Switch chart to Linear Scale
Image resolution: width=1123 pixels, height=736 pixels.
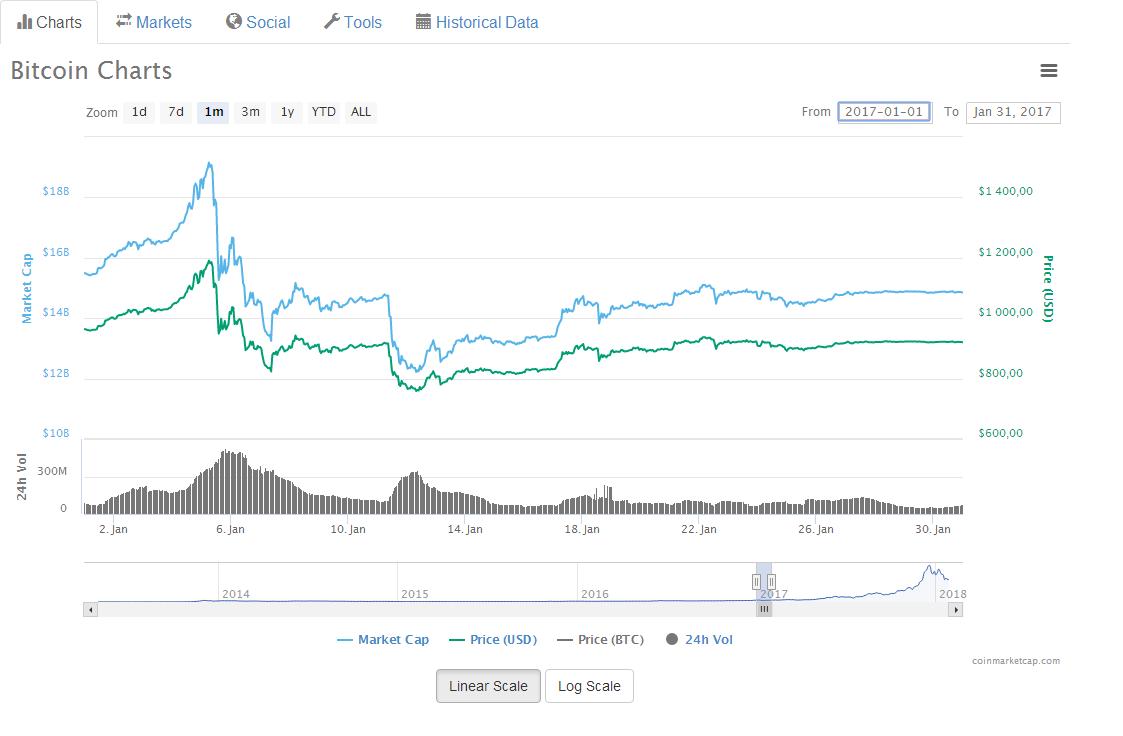[x=488, y=686]
